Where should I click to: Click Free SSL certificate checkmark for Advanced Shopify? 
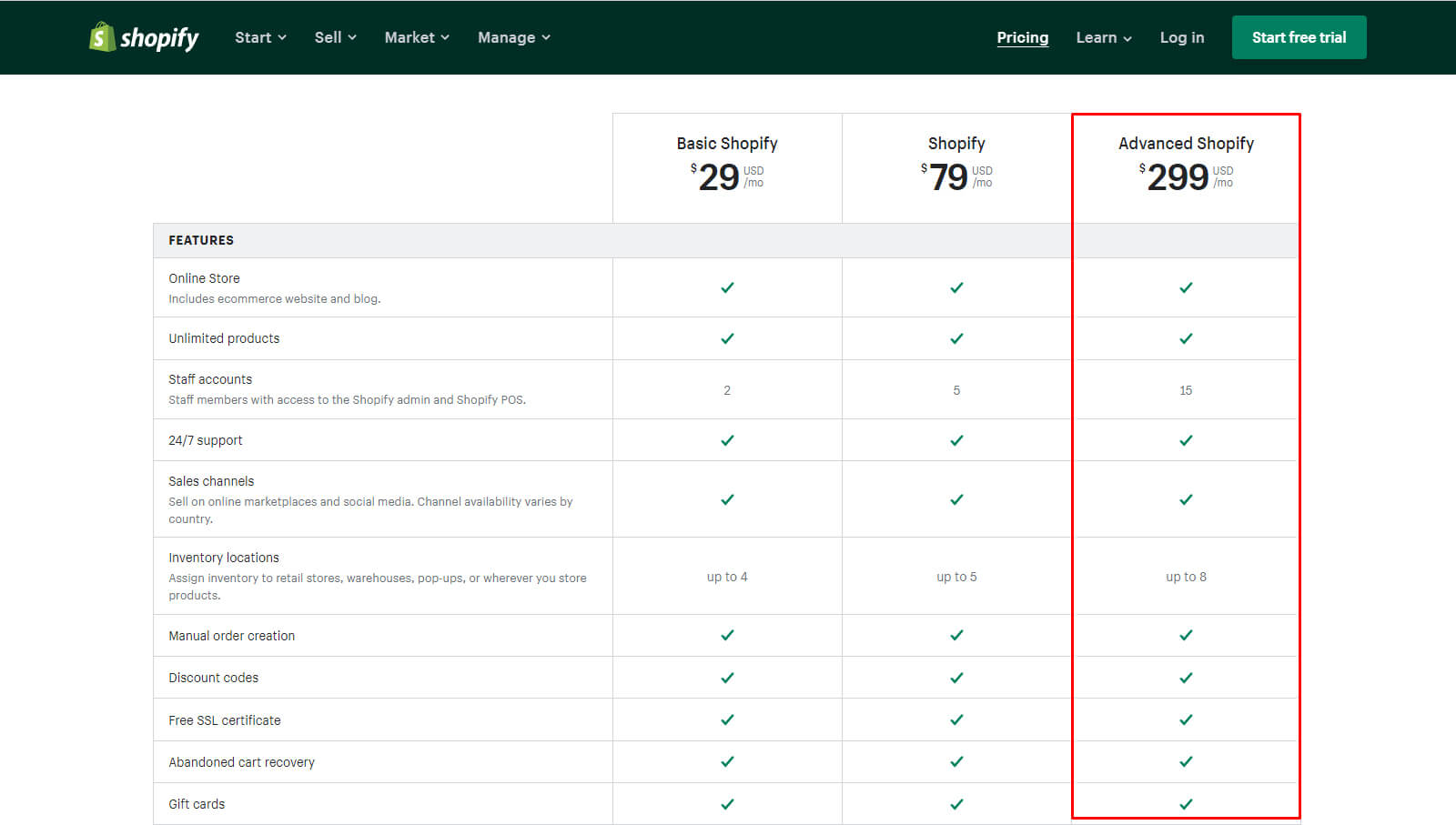[x=1186, y=719]
